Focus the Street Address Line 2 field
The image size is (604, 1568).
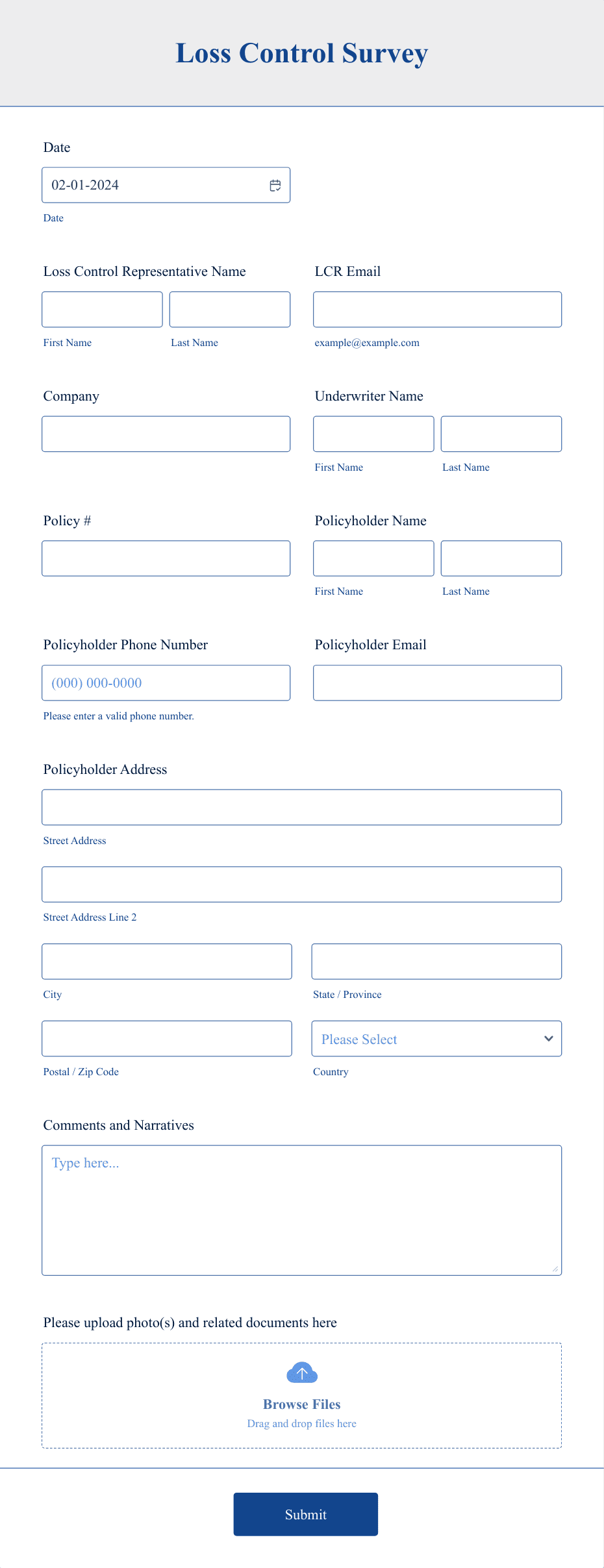point(301,884)
